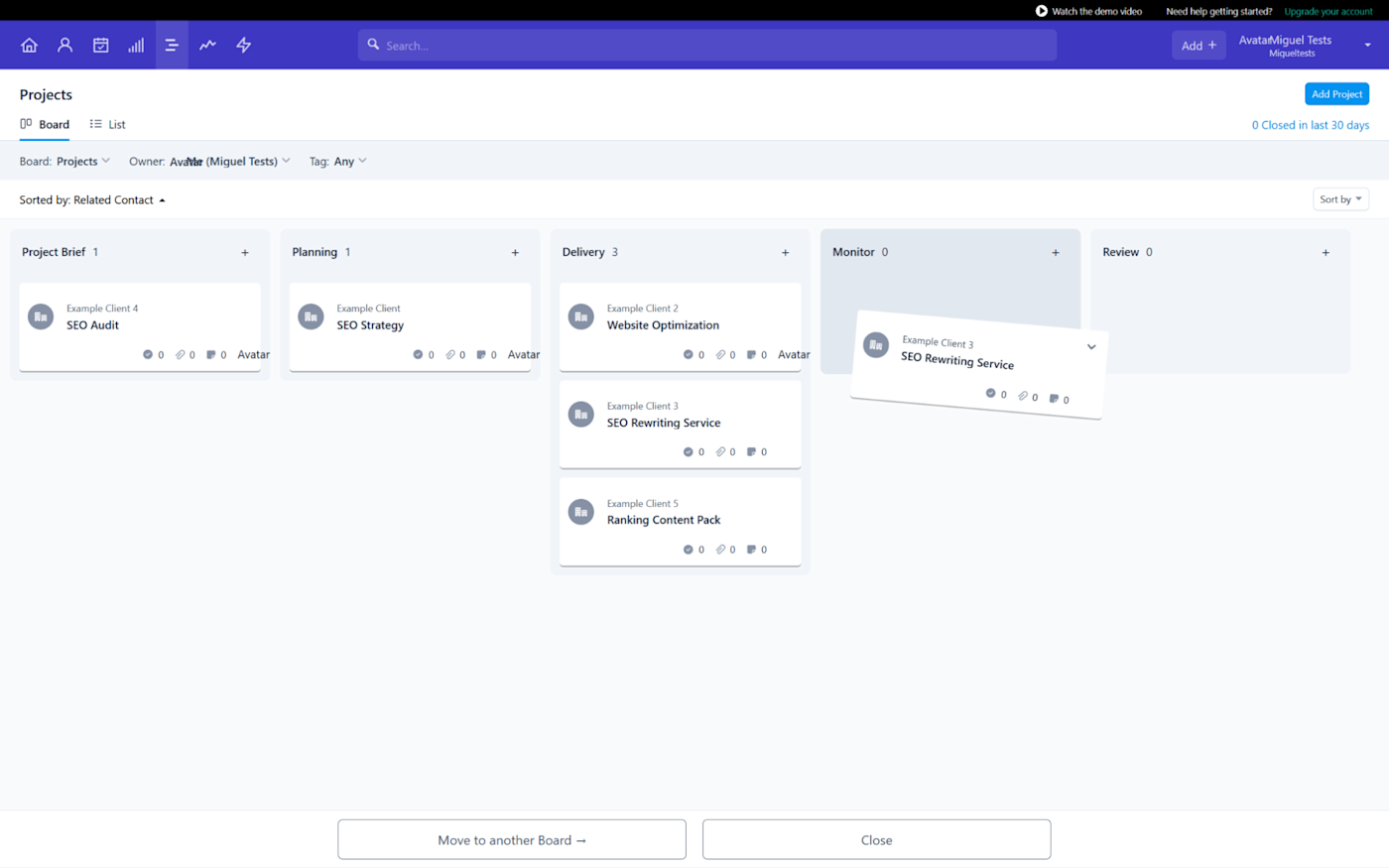
Task: Add a card to Monitor column
Action: 1056,253
